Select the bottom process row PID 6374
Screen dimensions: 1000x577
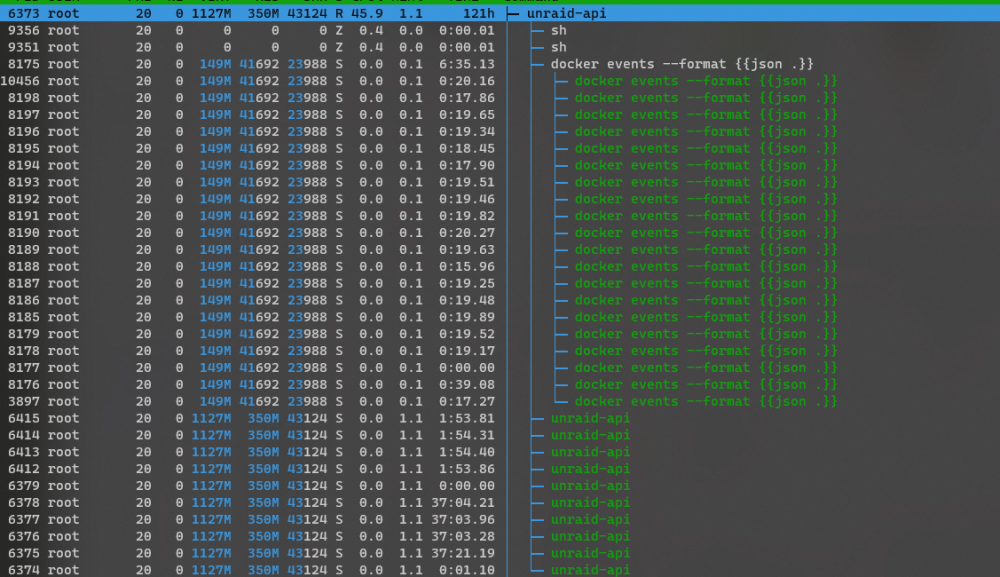click(500, 569)
